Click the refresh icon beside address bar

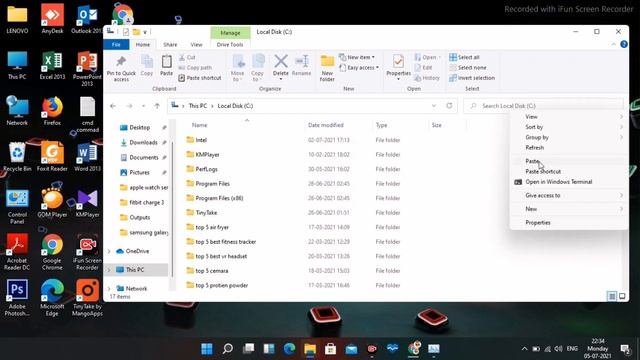tap(449, 106)
